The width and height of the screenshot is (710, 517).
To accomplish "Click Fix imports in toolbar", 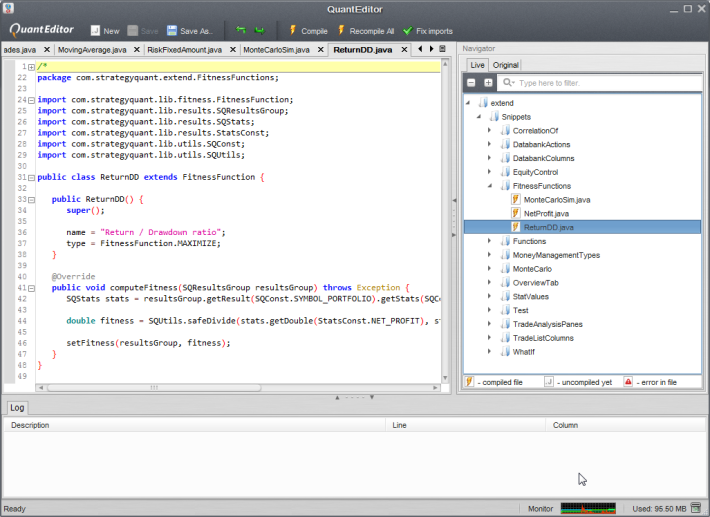I will tap(427, 31).
